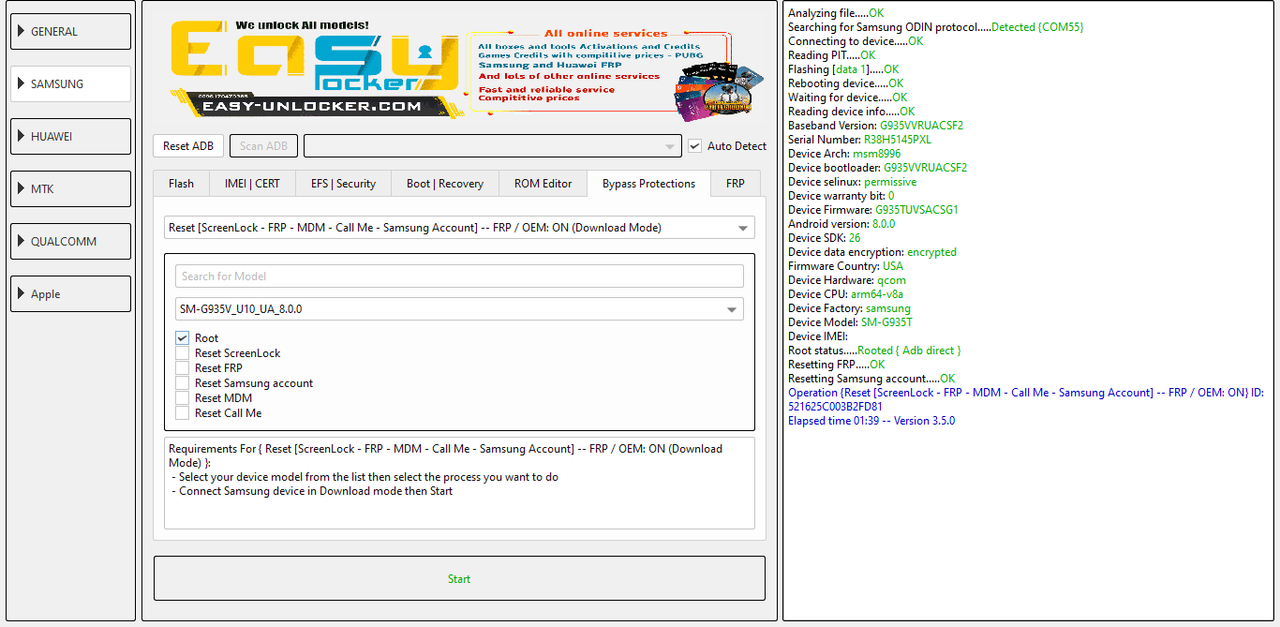Click the Requirements description text box

(459, 483)
